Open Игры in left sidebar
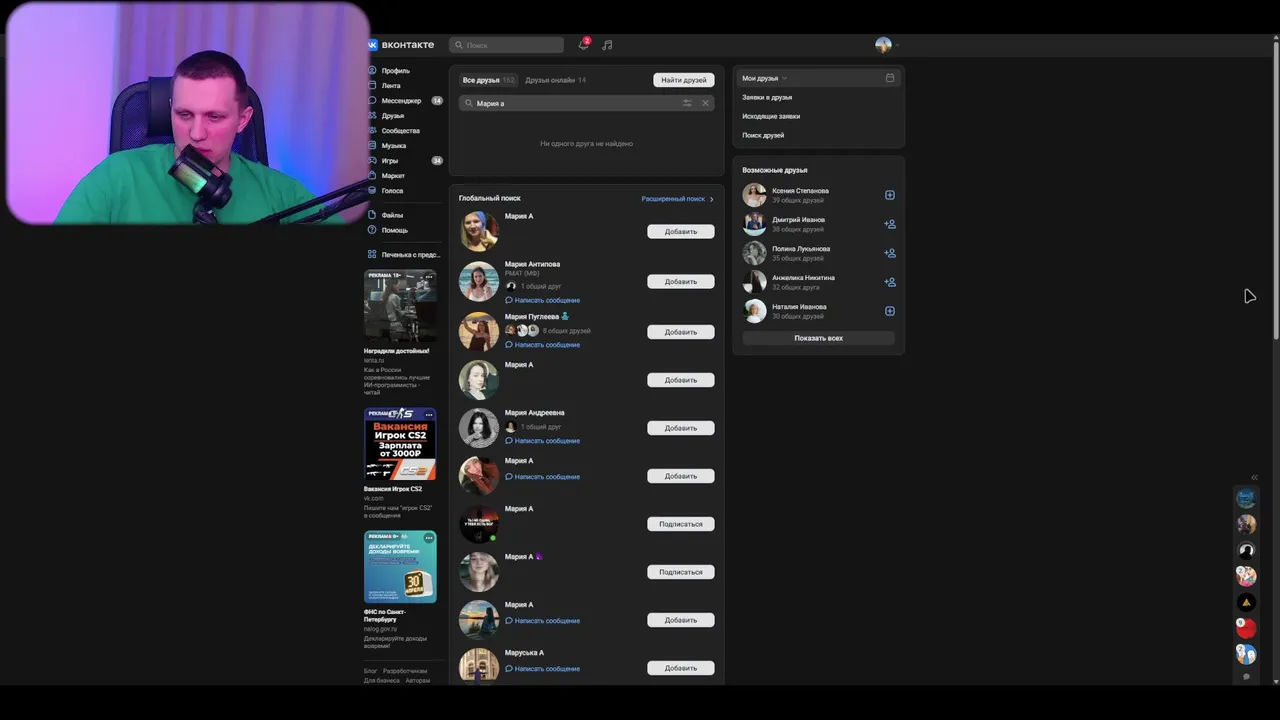Image resolution: width=1280 pixels, height=720 pixels. pyautogui.click(x=389, y=161)
